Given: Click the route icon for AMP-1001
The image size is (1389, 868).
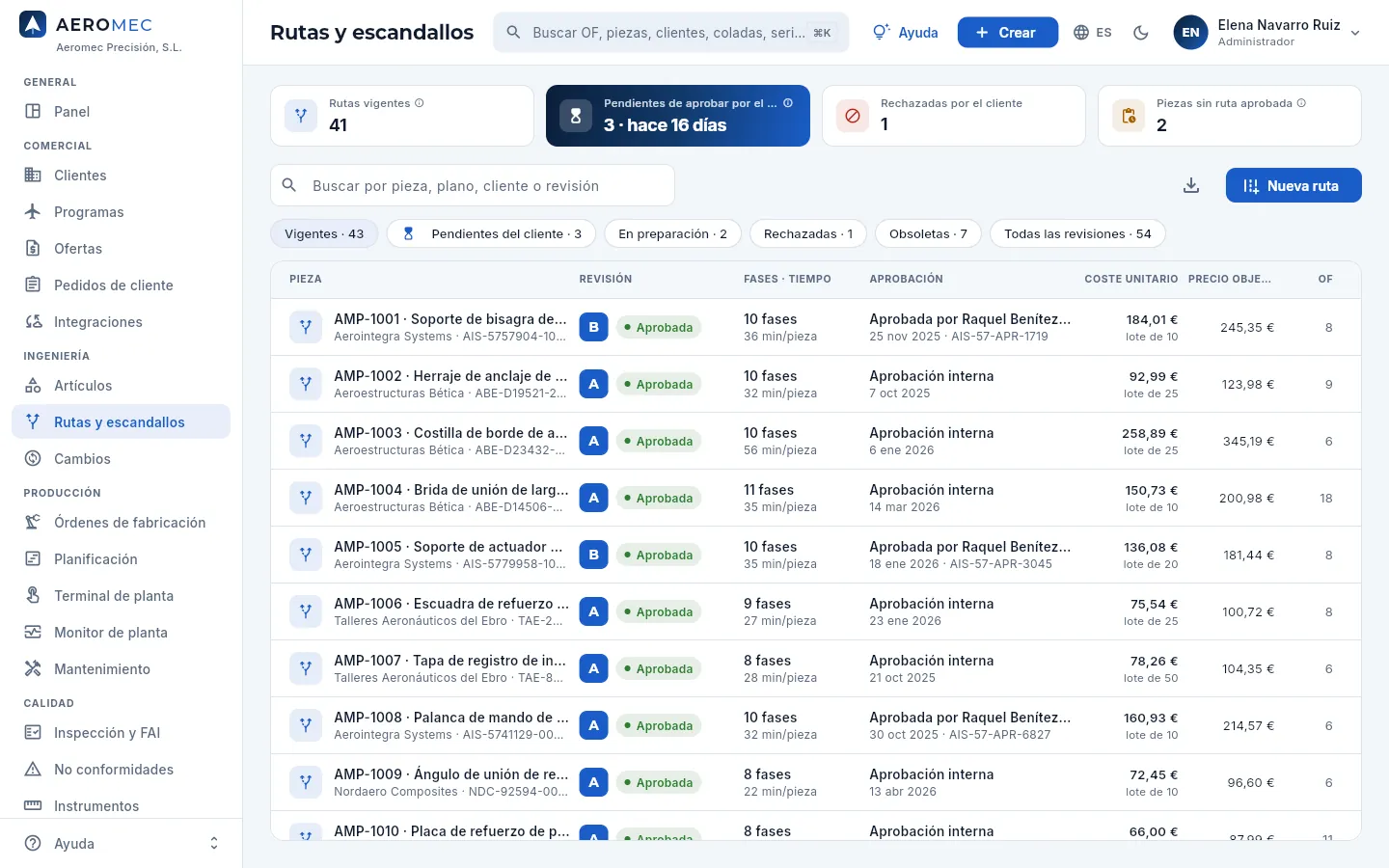Looking at the screenshot, I should [306, 327].
